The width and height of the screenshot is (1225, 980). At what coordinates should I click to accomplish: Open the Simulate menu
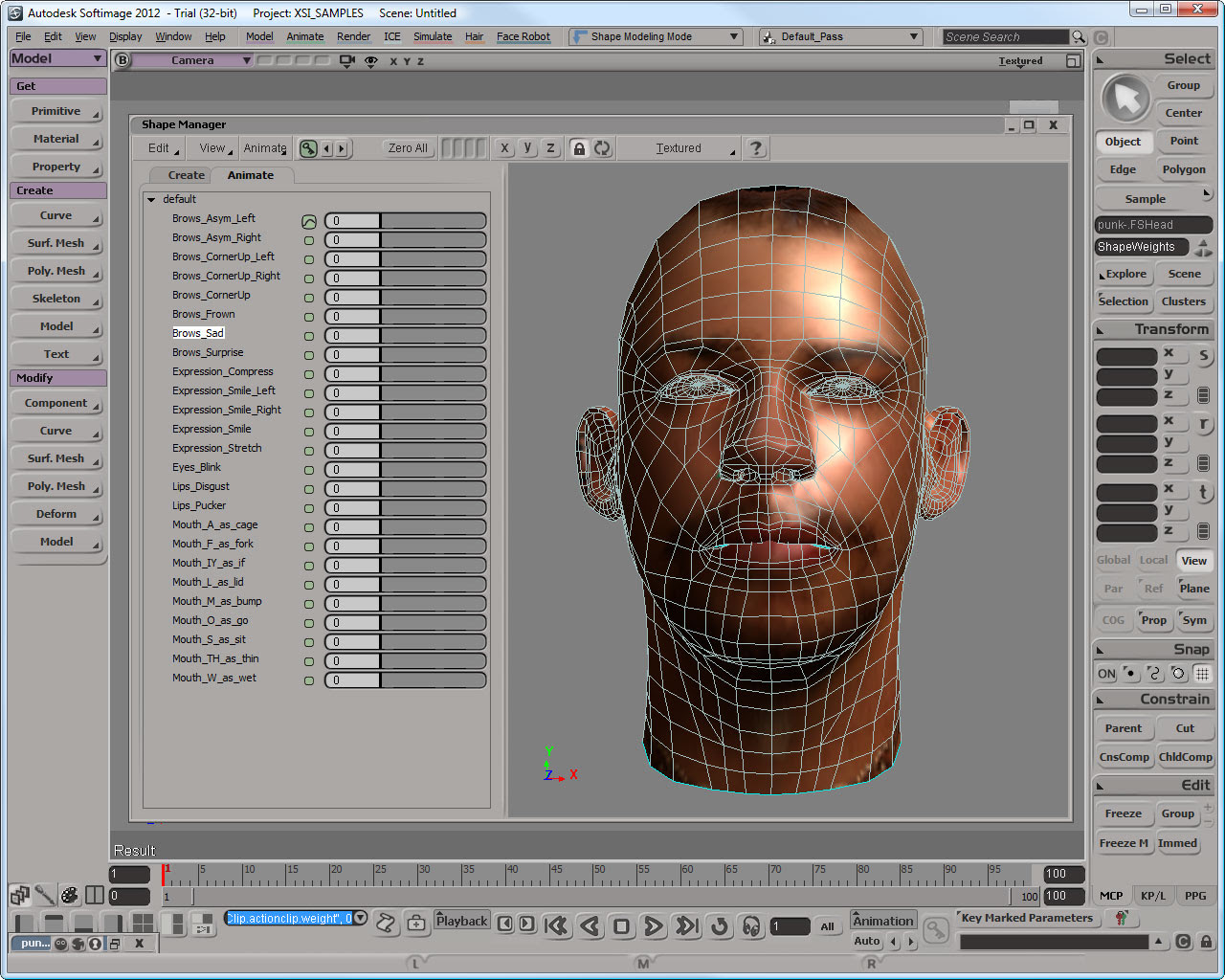(433, 37)
